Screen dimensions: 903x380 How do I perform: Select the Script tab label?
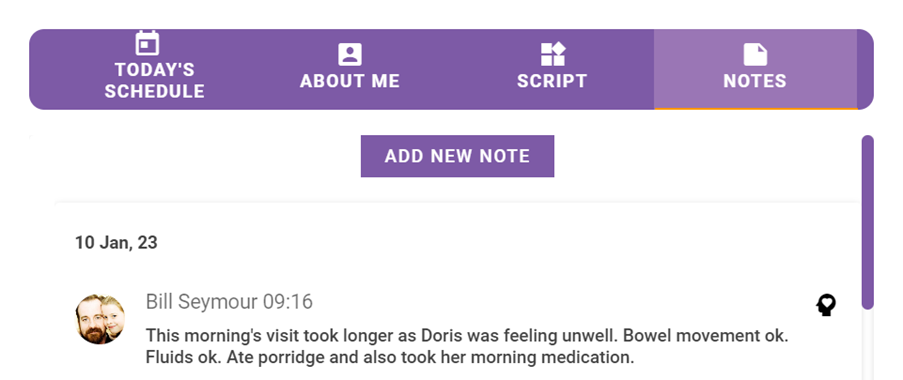click(552, 81)
